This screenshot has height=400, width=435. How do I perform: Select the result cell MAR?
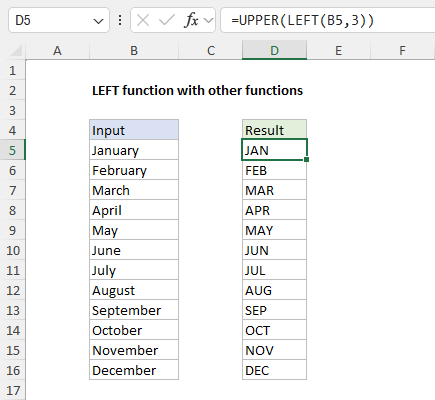pyautogui.click(x=274, y=190)
